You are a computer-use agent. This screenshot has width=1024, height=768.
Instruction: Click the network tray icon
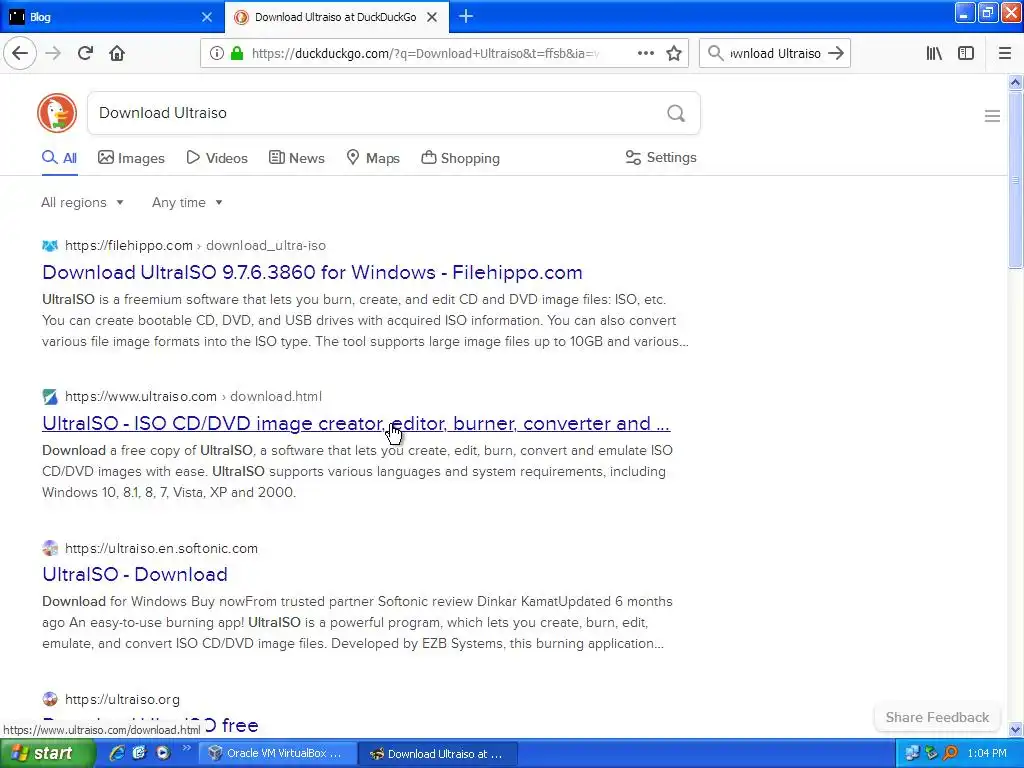pos(912,754)
